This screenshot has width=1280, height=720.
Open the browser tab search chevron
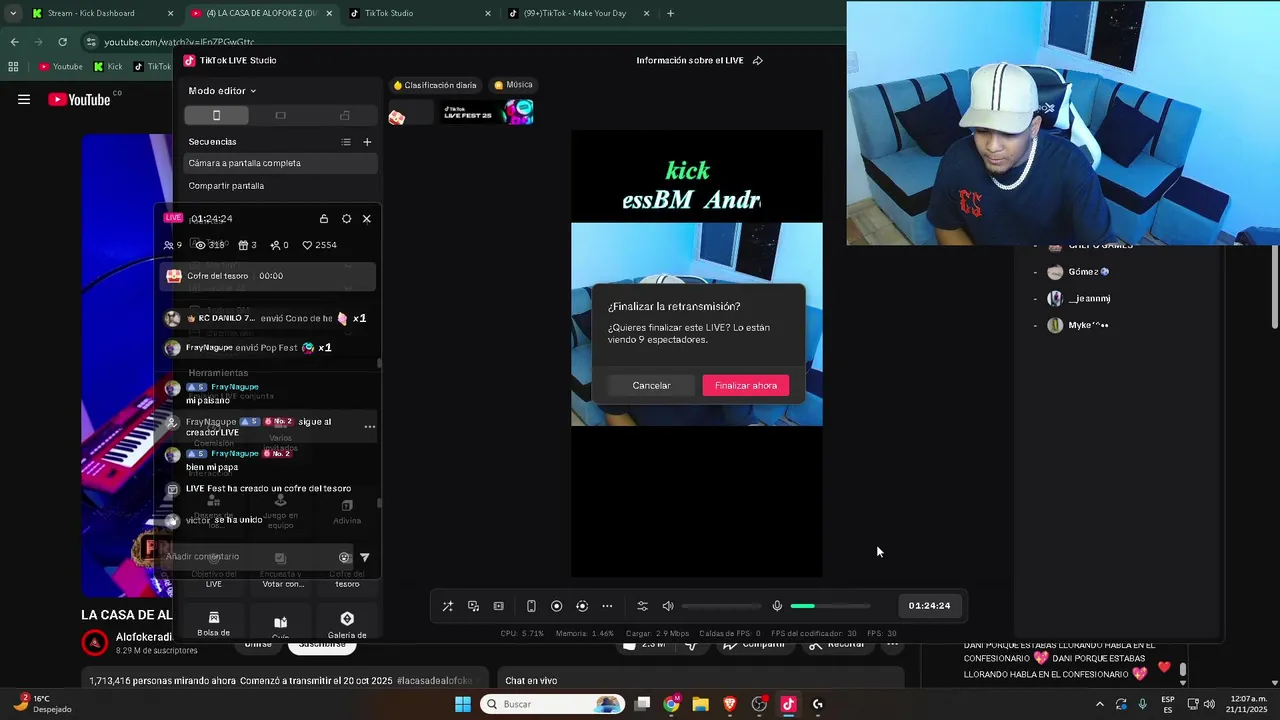(x=12, y=13)
